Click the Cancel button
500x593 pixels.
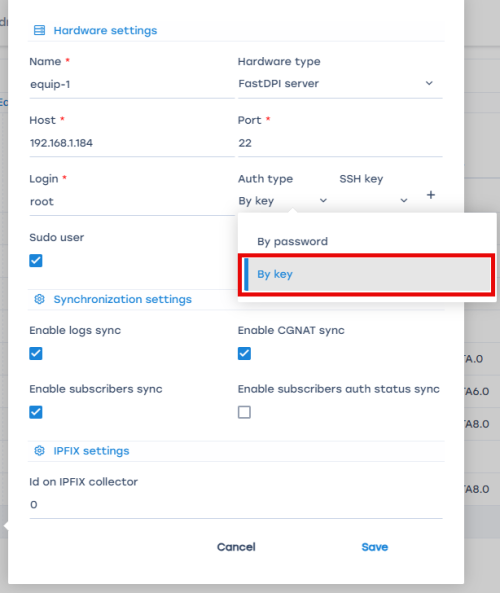(236, 547)
